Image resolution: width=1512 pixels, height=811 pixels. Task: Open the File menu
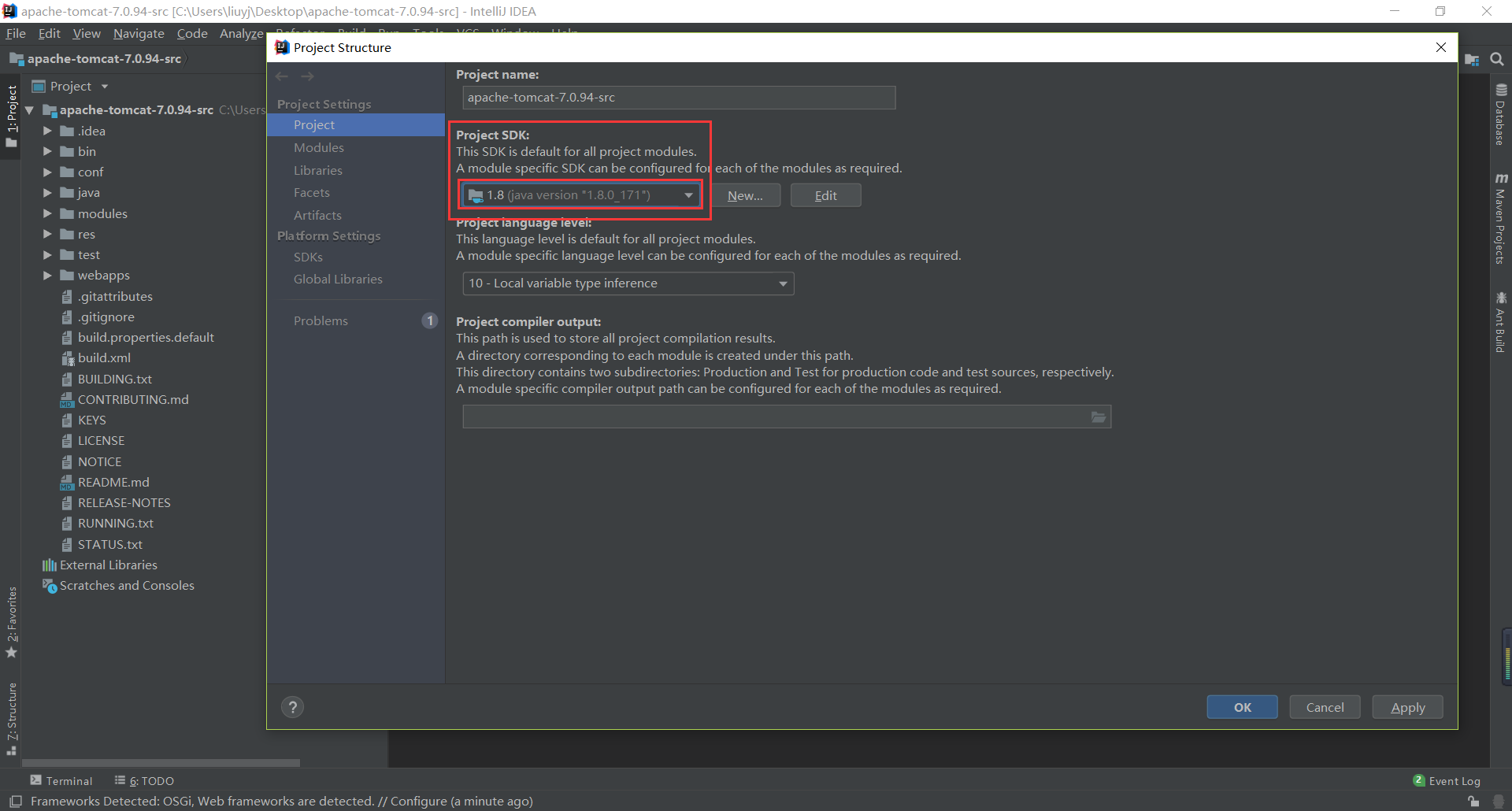click(16, 33)
